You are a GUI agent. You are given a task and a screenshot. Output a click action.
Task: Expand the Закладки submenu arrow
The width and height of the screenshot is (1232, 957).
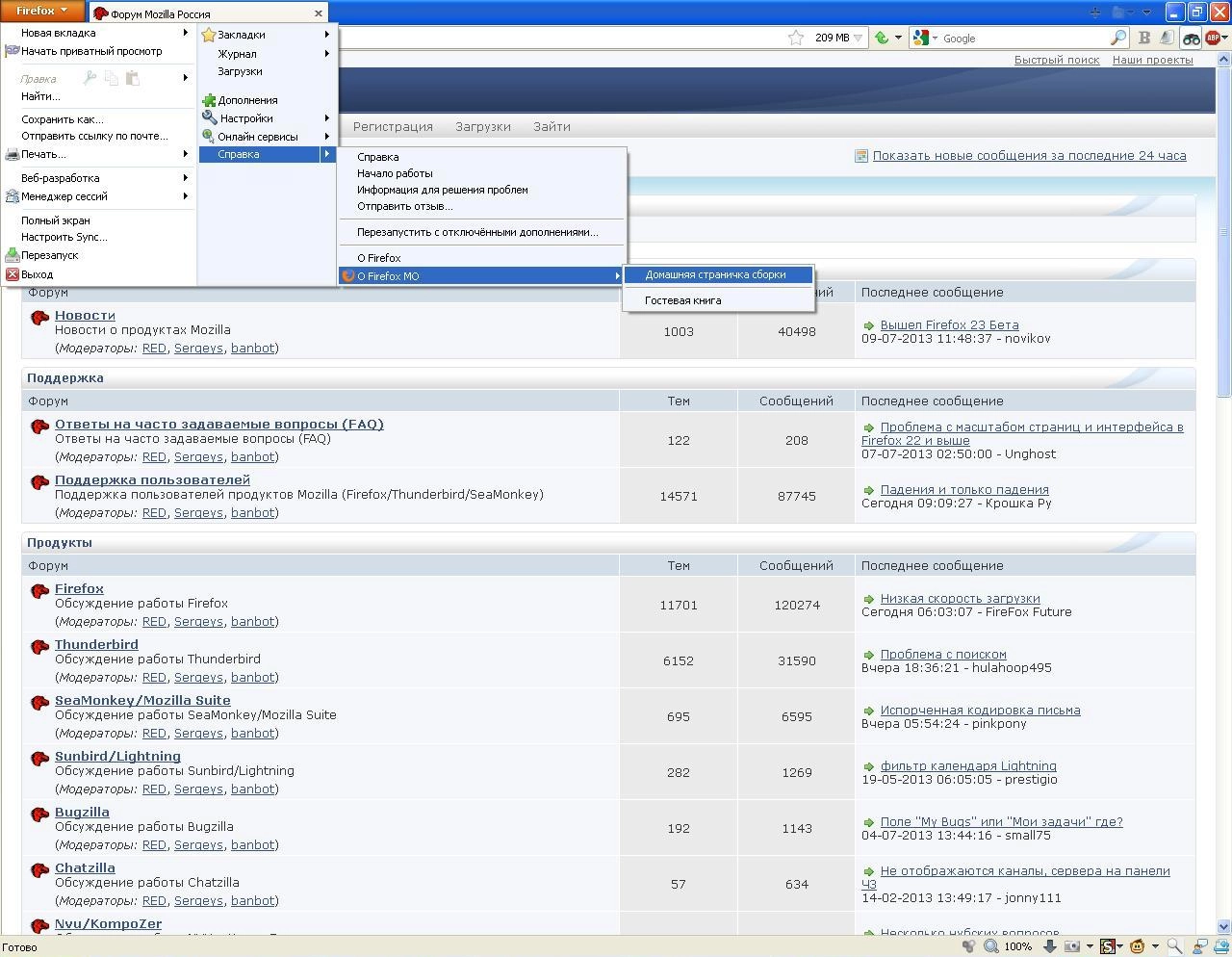tap(327, 35)
